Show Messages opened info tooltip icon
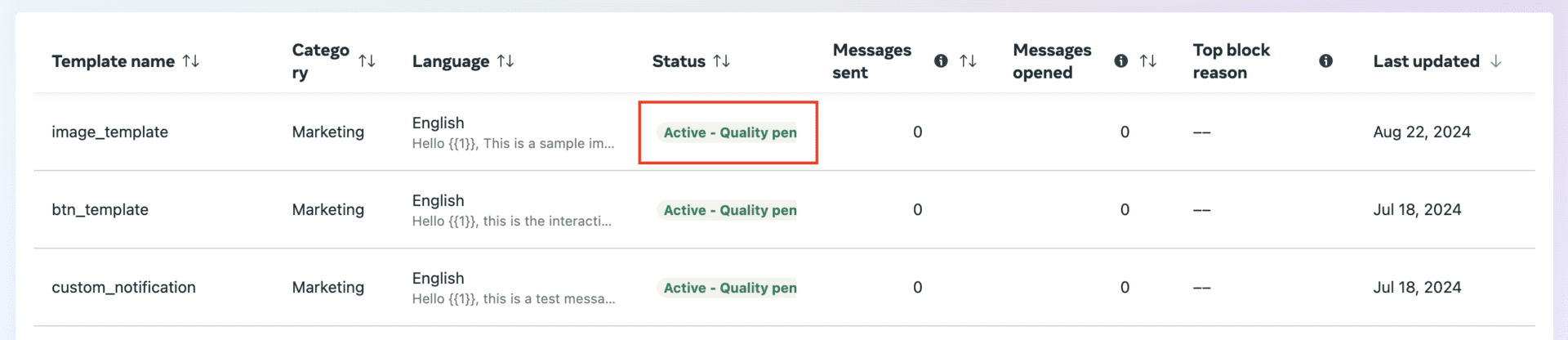1568x340 pixels. tap(1121, 61)
